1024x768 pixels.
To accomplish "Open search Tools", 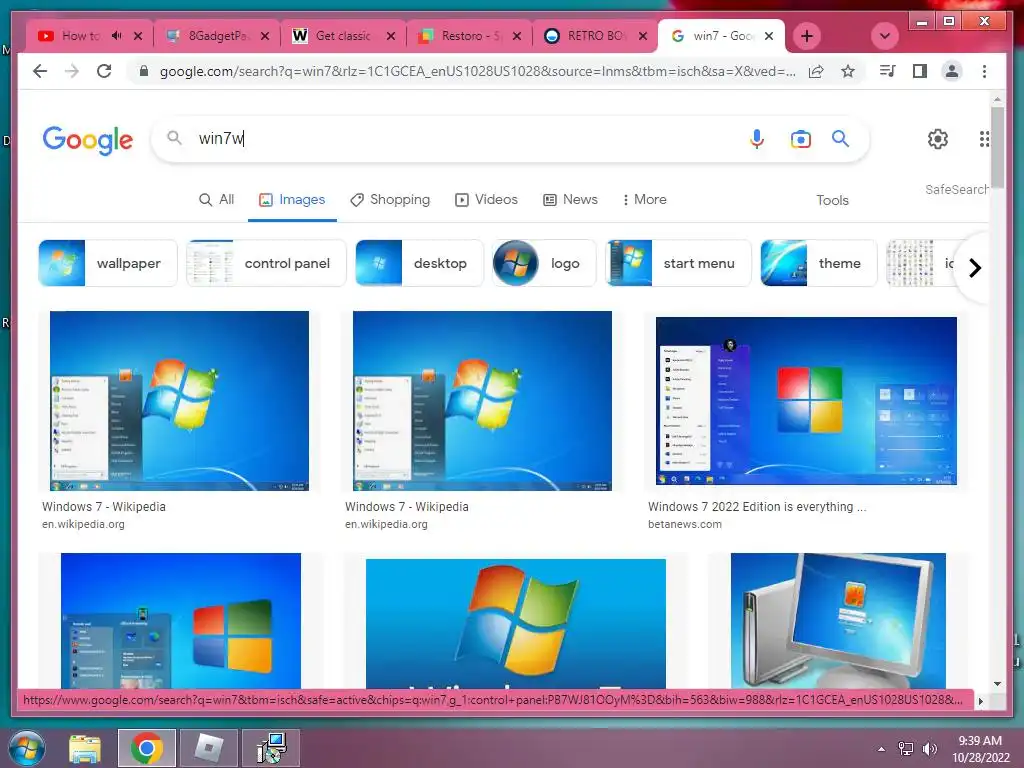I will (832, 200).
